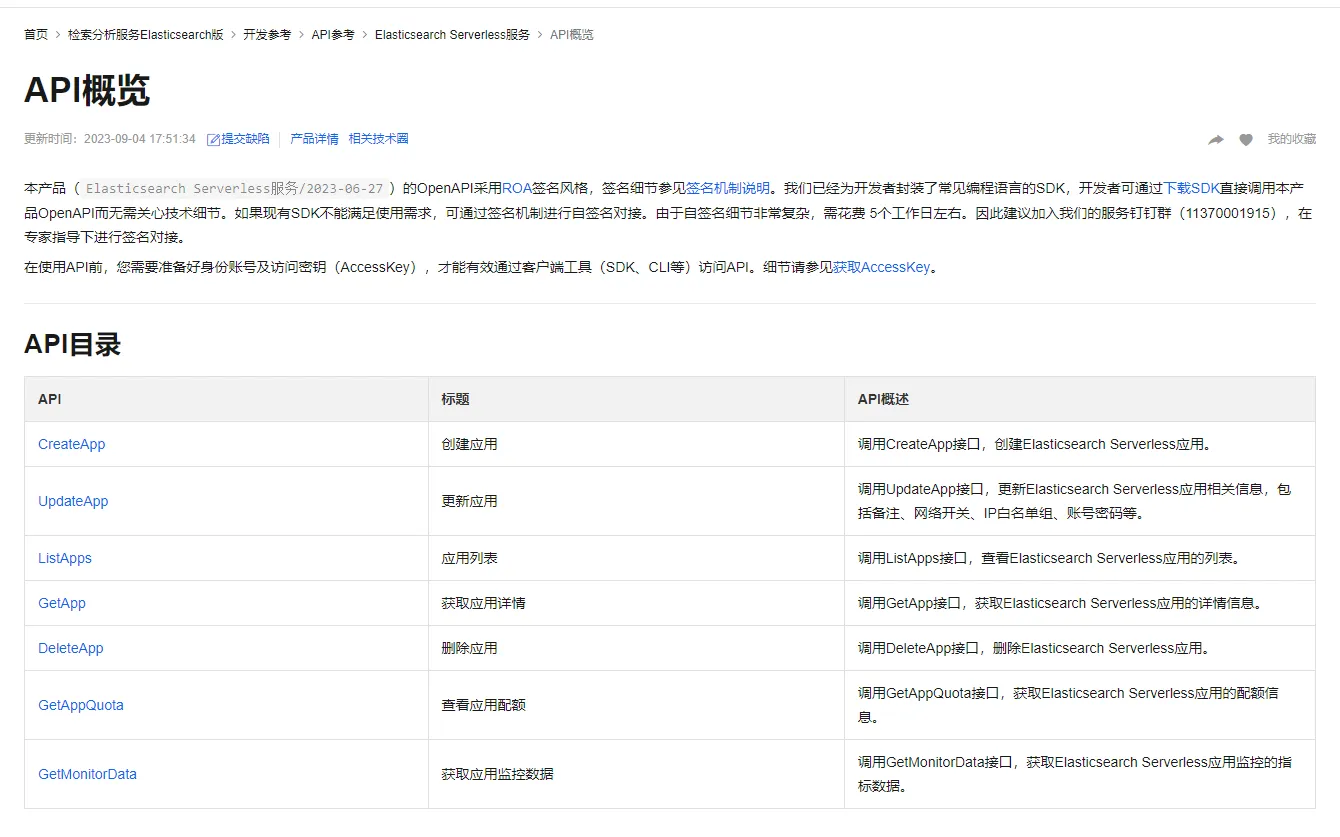
Task: Open 签名机制说明 link
Action: click(x=728, y=188)
